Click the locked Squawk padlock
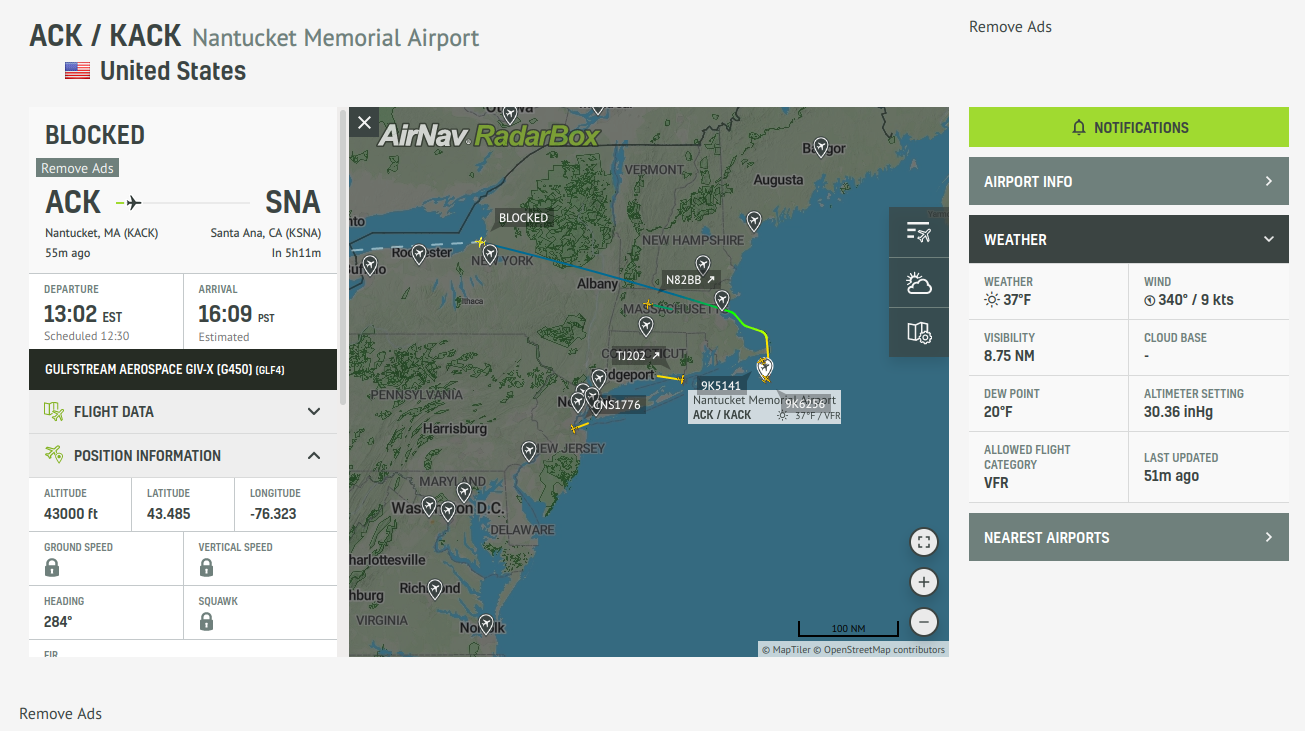This screenshot has width=1305, height=731. [x=206, y=622]
